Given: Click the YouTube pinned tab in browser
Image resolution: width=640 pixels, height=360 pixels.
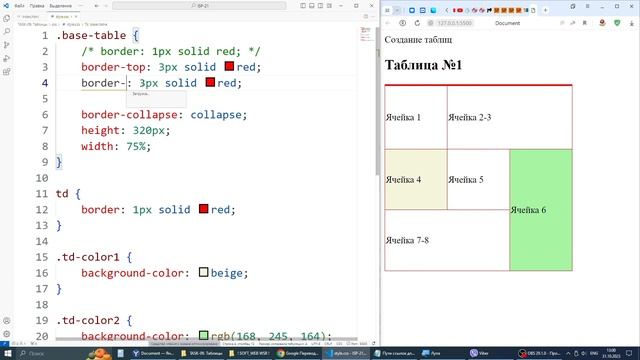Looking at the screenshot, I should pyautogui.click(x=460, y=10).
